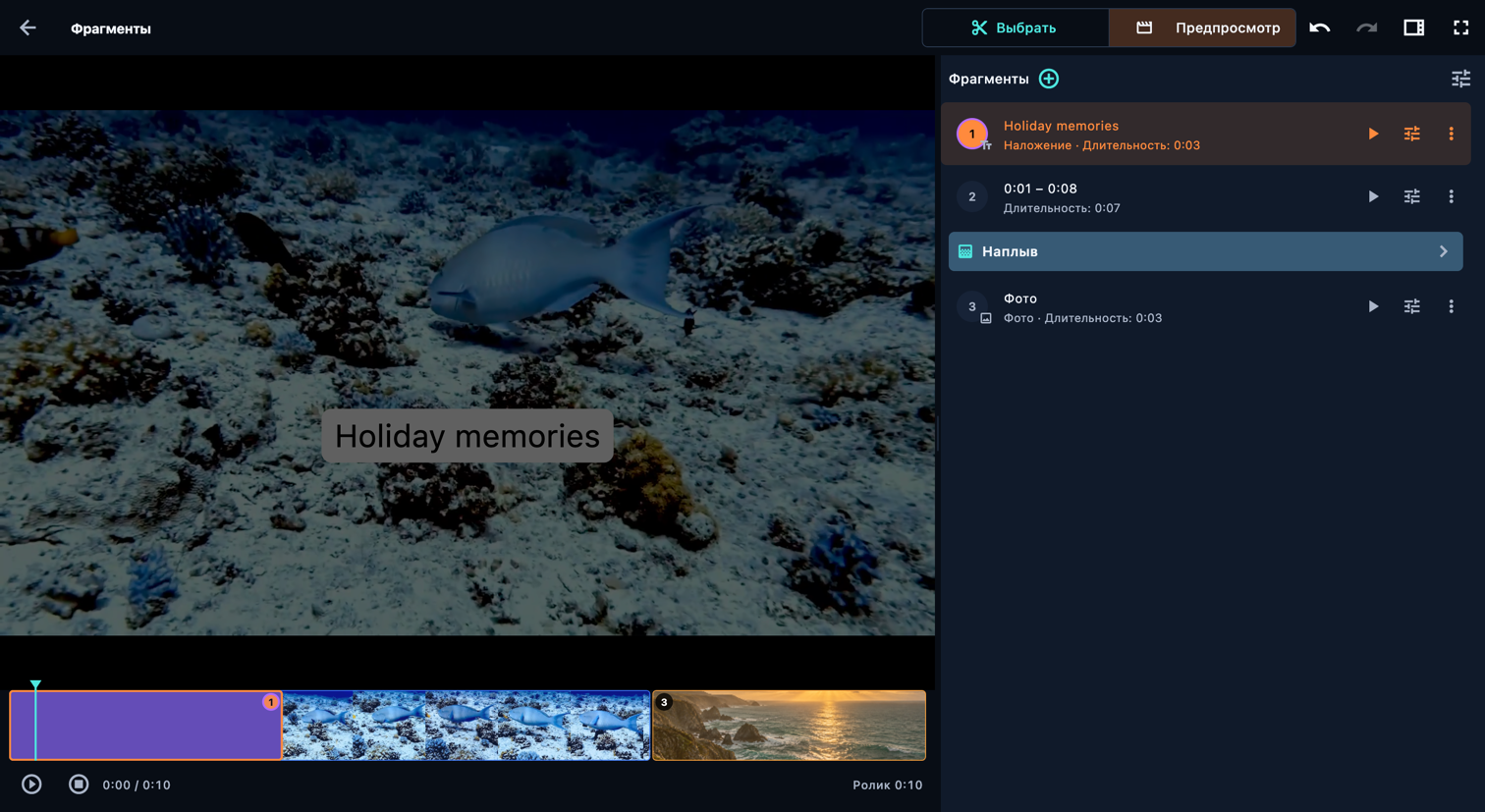Click the Holiday memories text overlay in preview
This screenshot has width=1485, height=812.
tap(467, 436)
